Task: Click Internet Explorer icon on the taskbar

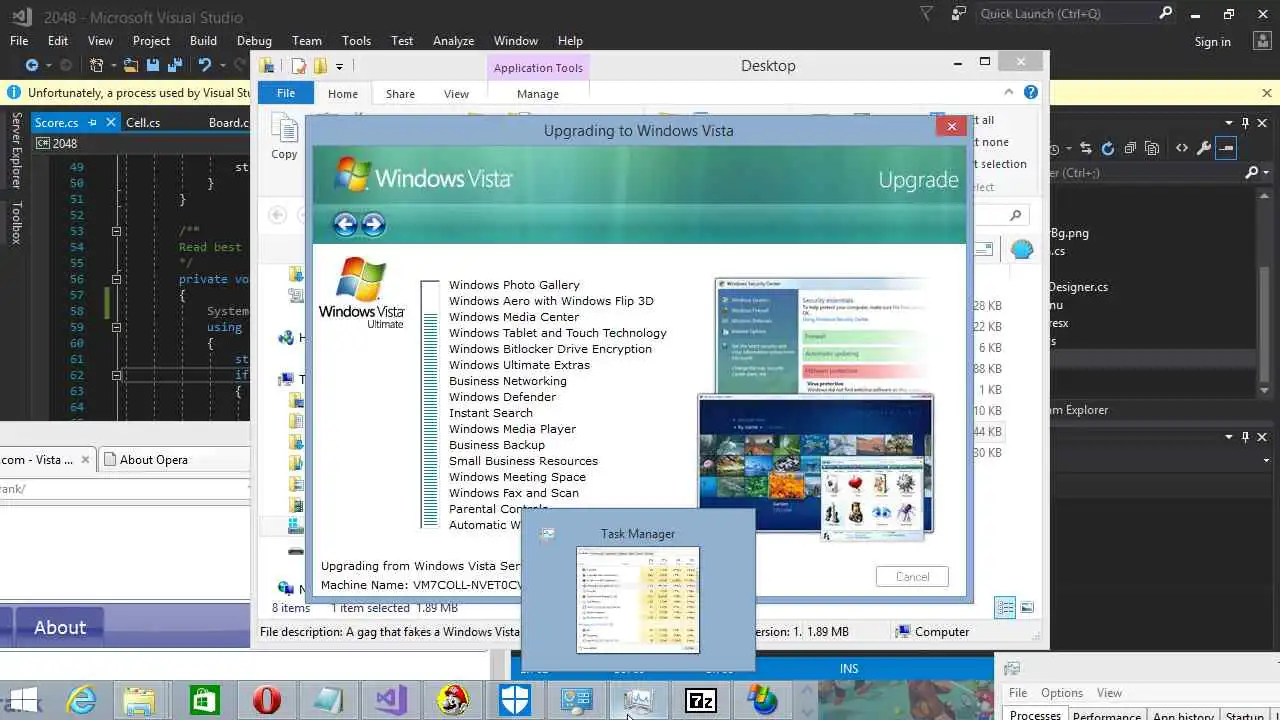Action: pos(82,701)
